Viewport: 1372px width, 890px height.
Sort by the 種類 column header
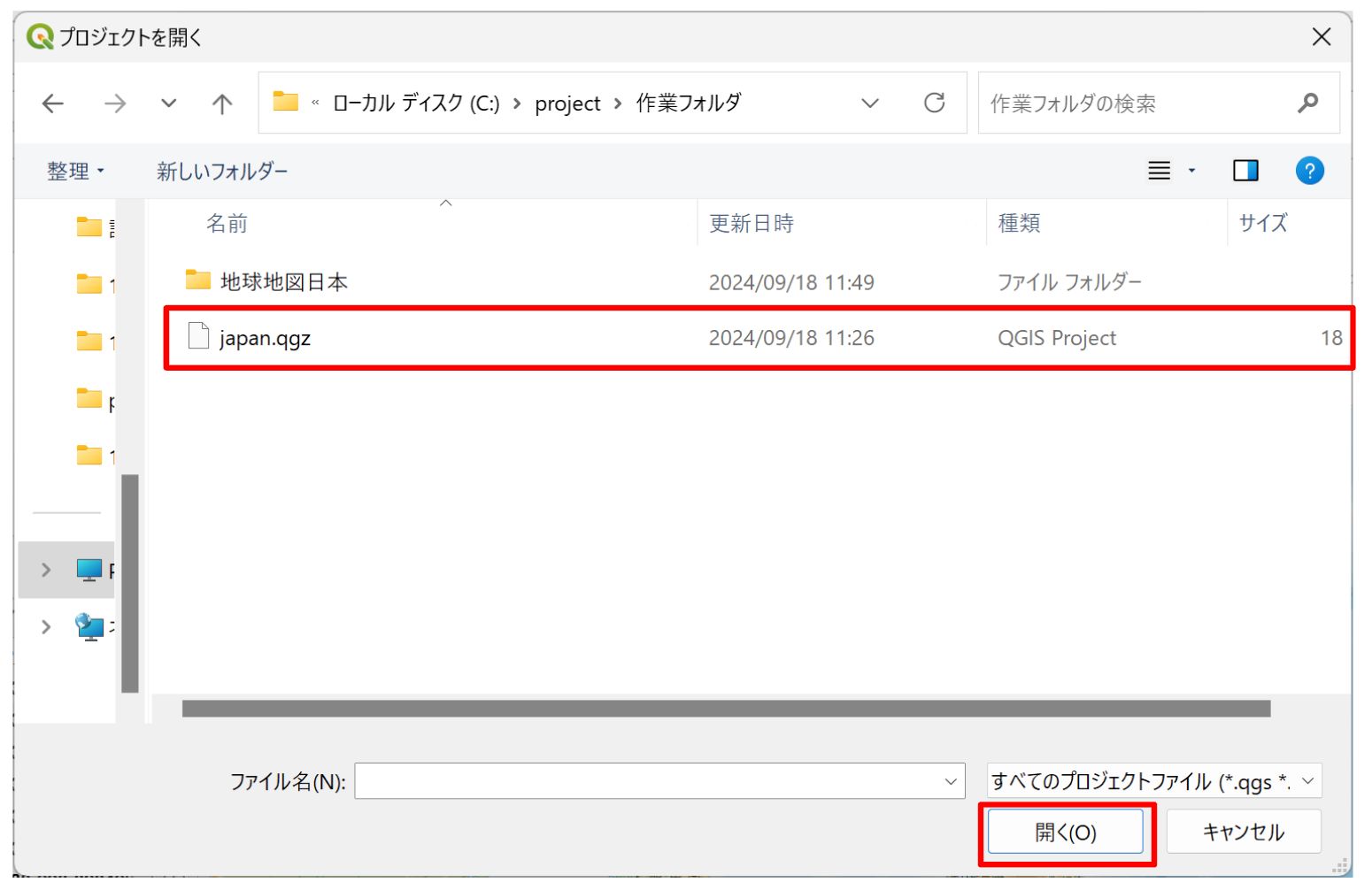(x=1019, y=223)
